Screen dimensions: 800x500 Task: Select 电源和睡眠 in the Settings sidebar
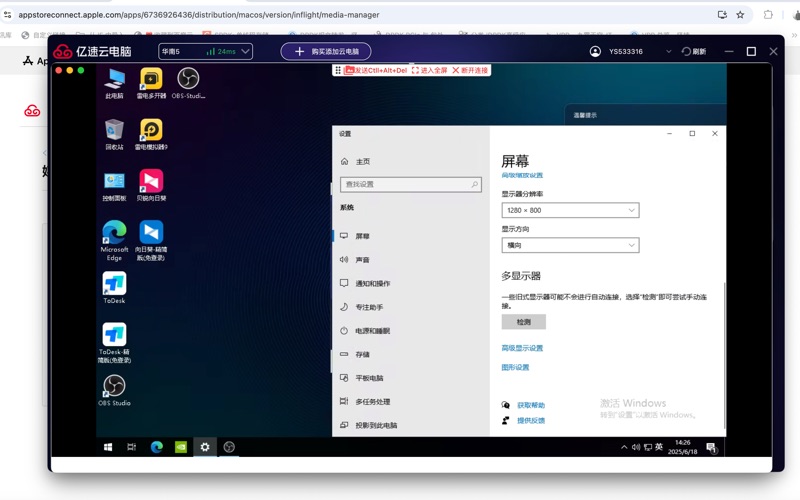411,331
